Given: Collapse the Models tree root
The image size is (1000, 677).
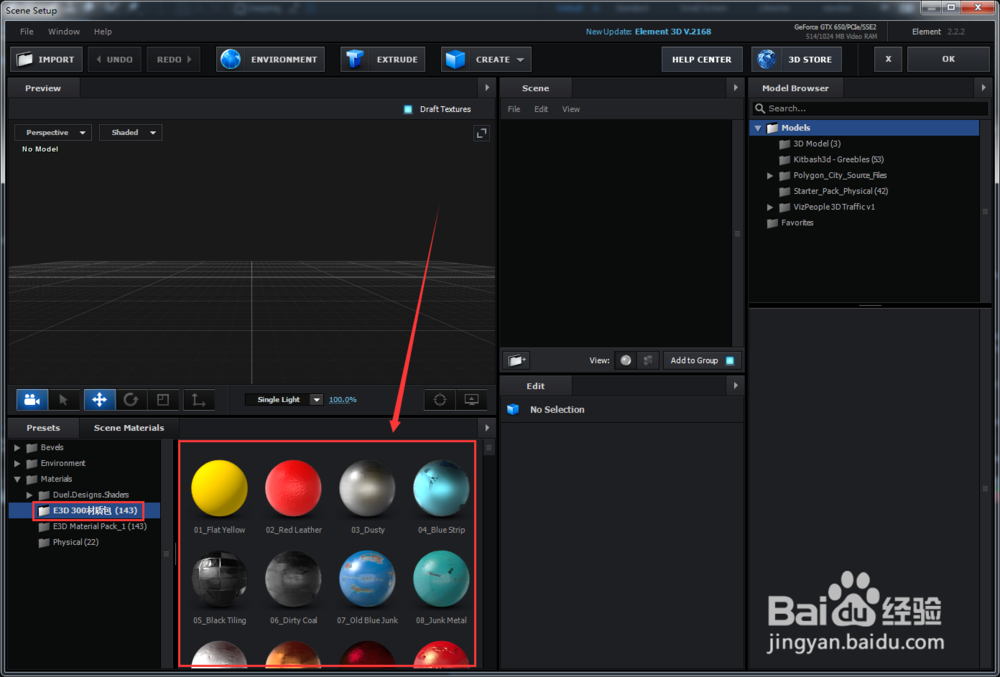Looking at the screenshot, I should (758, 128).
